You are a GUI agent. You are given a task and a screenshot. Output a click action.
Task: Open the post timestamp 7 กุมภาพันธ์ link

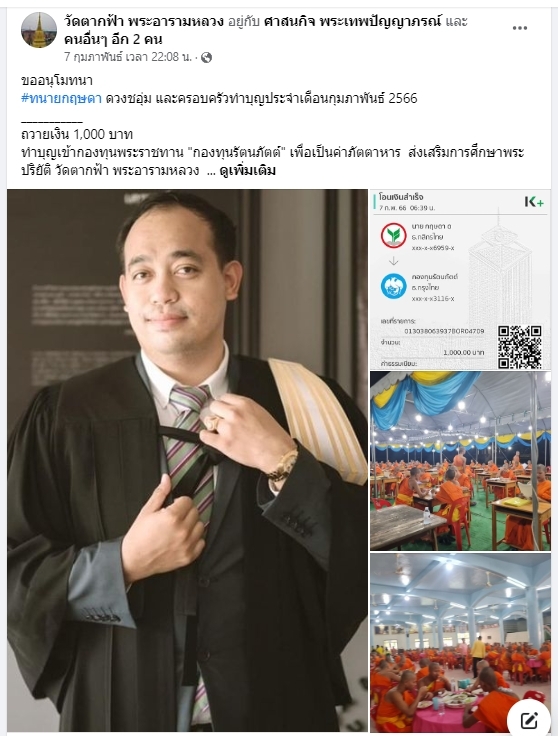(x=128, y=57)
